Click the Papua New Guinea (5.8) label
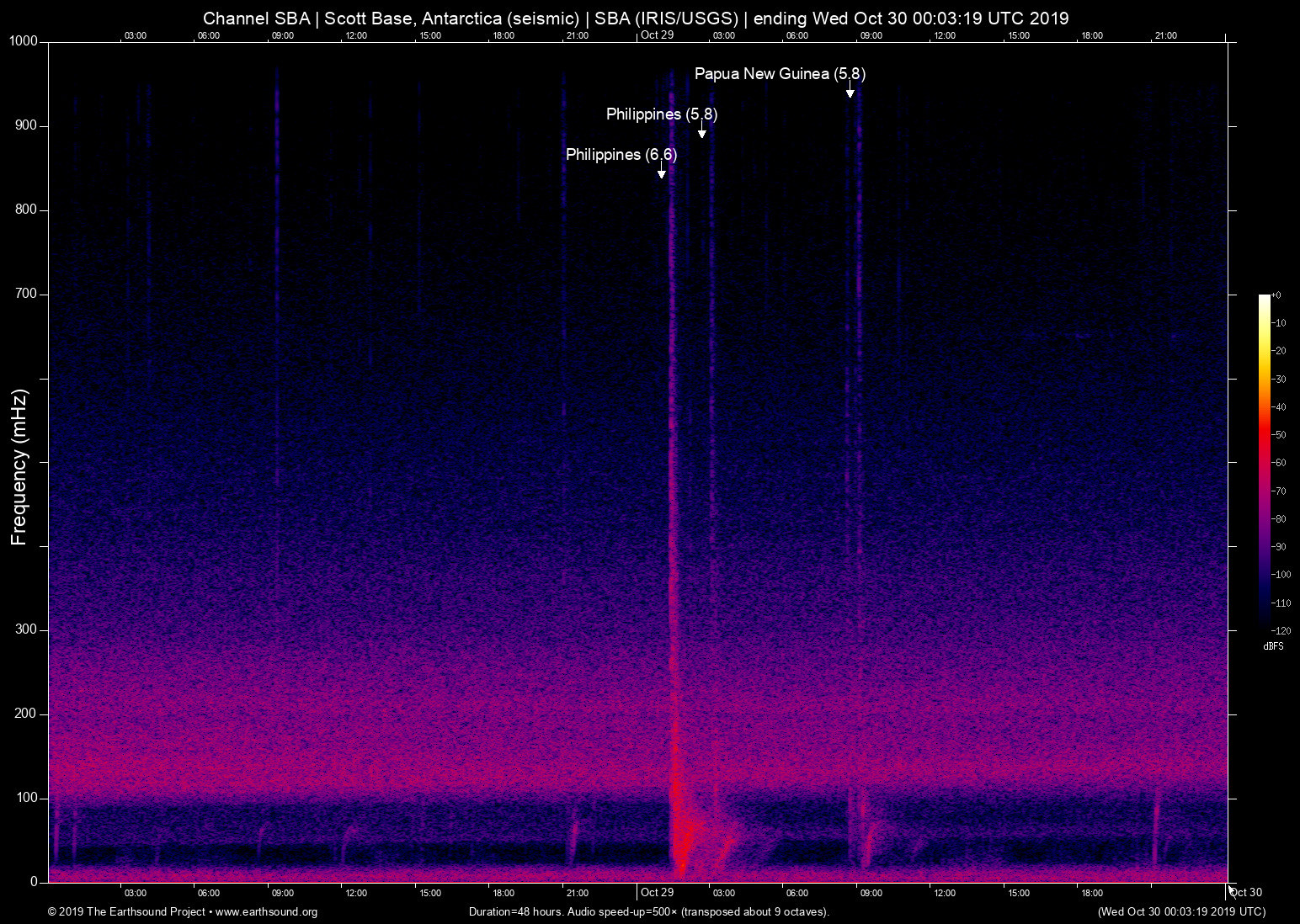 coord(779,74)
